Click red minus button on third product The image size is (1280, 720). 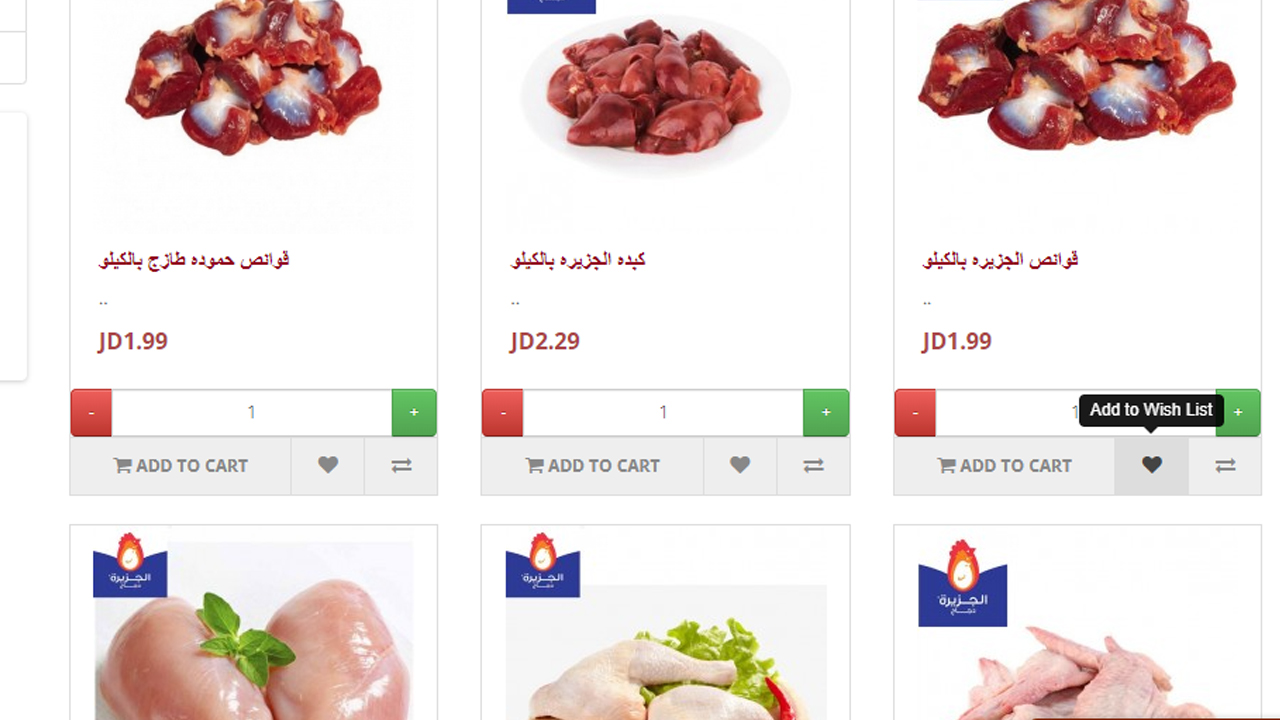click(x=915, y=412)
